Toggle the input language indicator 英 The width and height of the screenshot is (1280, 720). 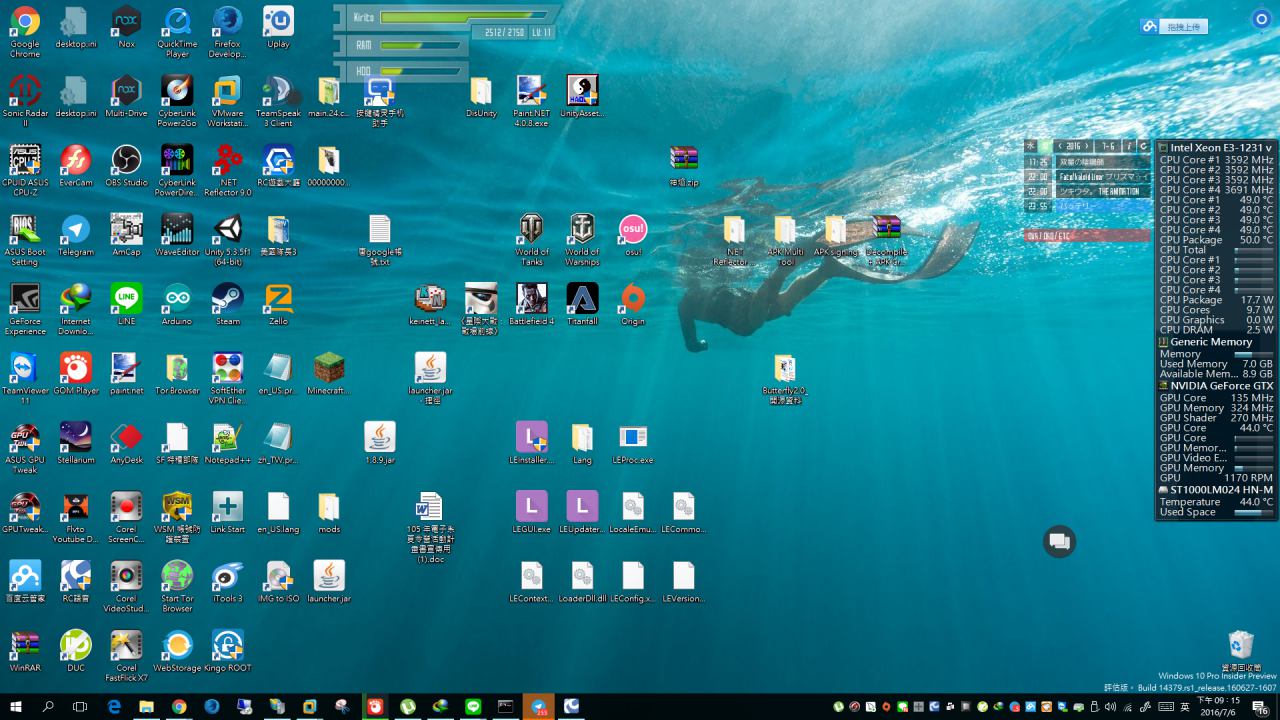pyautogui.click(x=1185, y=707)
